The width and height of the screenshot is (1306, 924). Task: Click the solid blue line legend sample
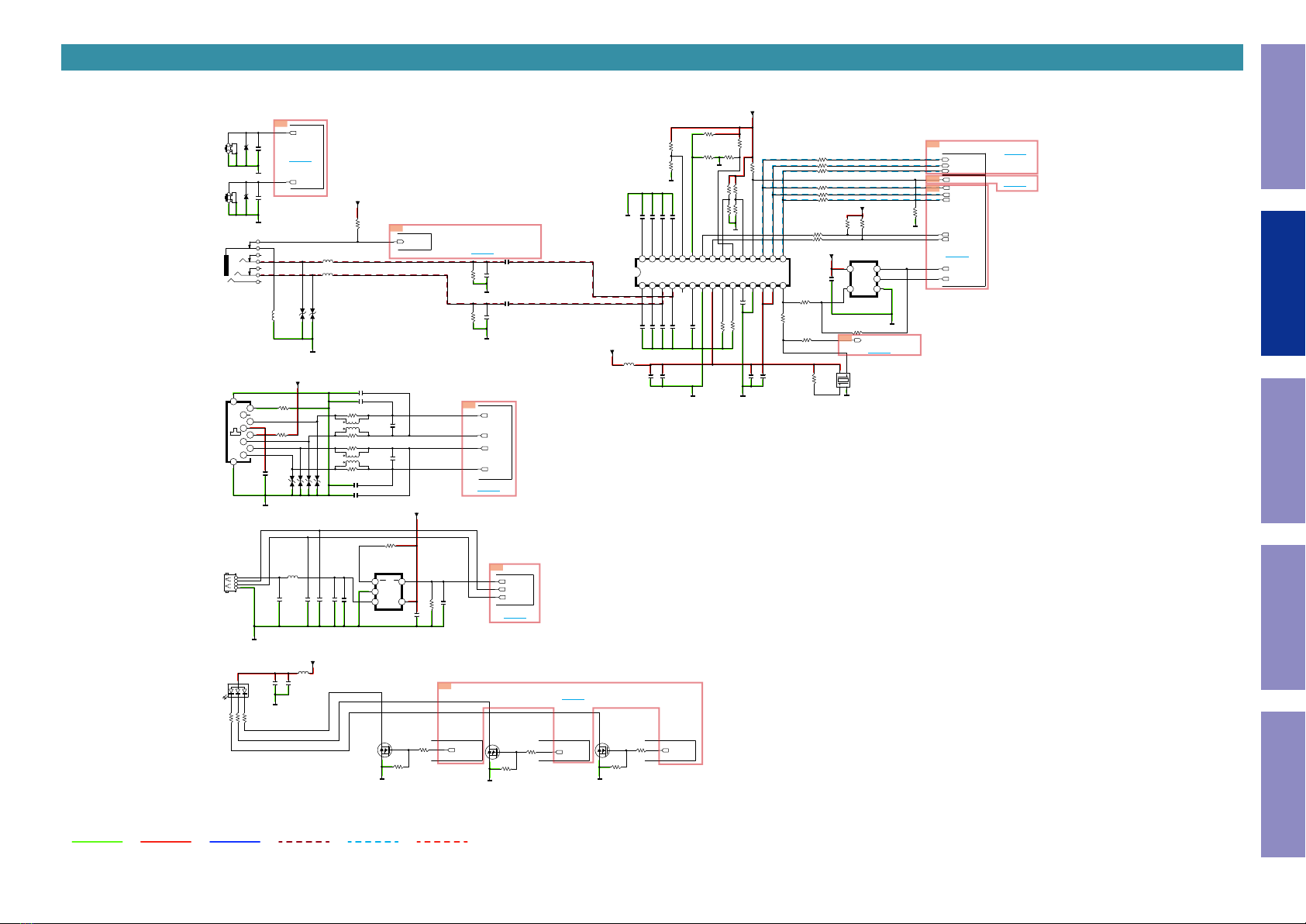235,841
